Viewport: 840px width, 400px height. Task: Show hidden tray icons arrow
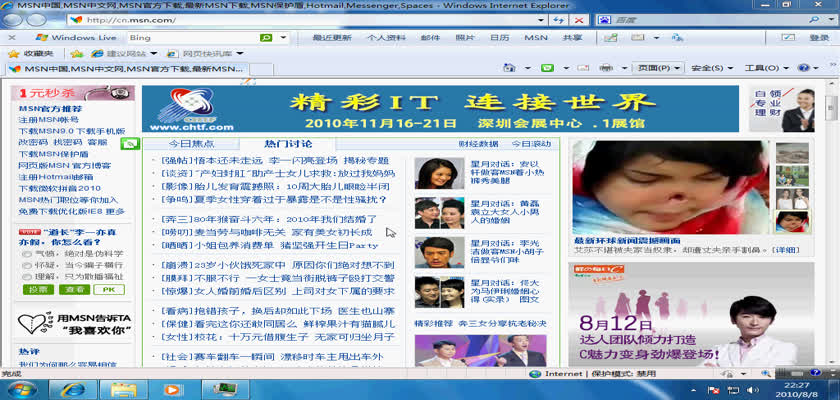(694, 390)
